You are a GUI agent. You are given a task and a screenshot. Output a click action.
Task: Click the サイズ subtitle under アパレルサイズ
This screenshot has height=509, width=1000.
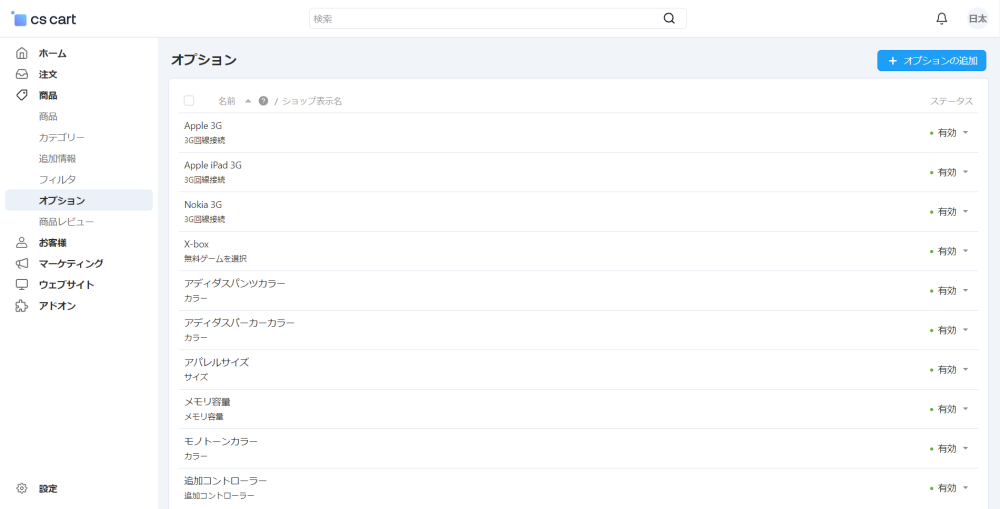196,377
